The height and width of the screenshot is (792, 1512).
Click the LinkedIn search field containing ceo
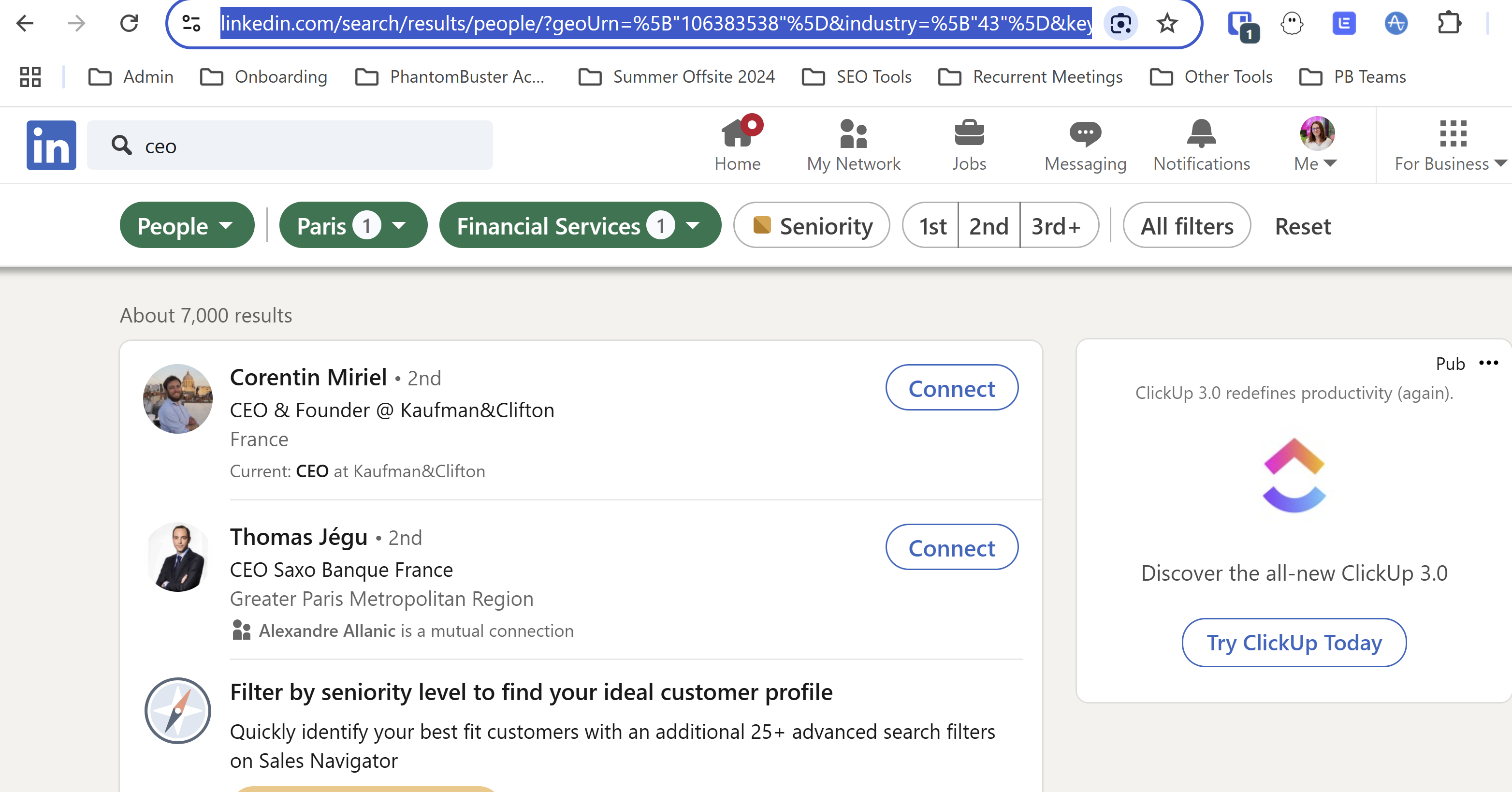pos(290,145)
